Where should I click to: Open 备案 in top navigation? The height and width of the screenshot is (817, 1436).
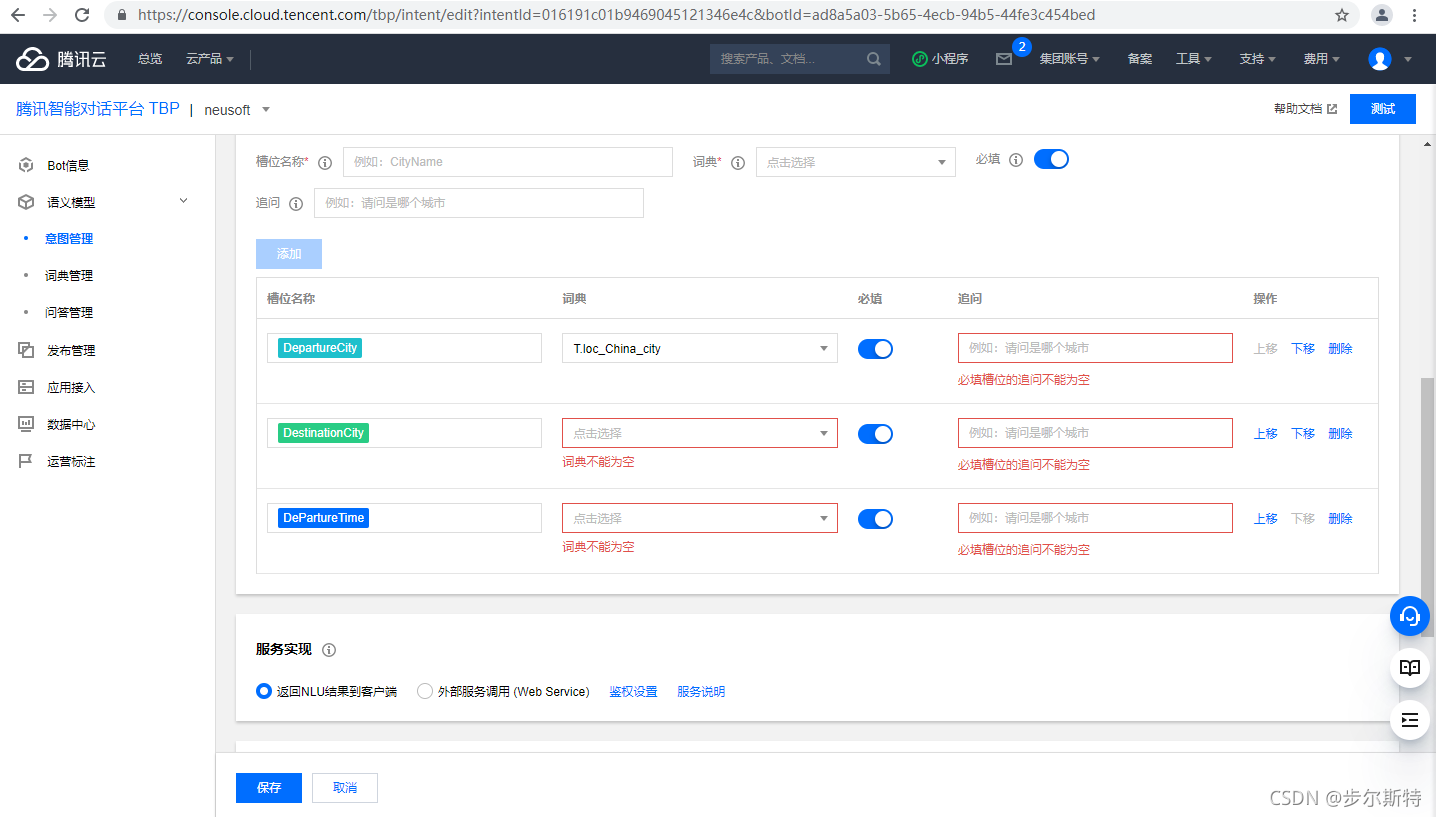click(x=1140, y=59)
